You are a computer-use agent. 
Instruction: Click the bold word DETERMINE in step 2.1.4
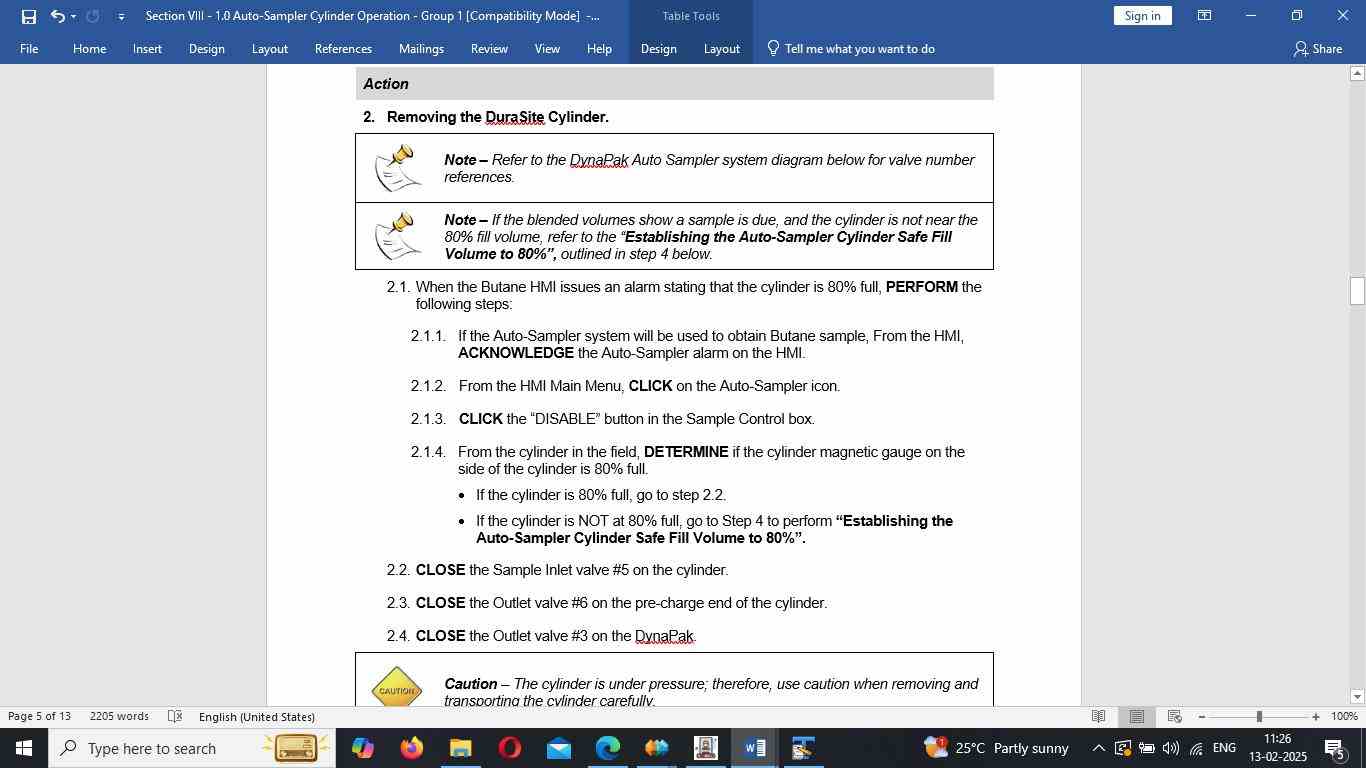point(686,452)
